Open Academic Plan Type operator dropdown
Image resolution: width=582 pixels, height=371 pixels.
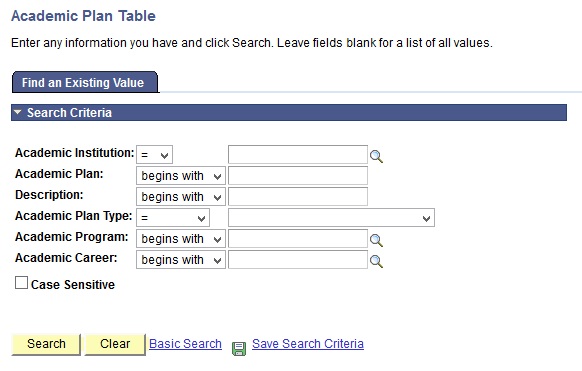coord(173,218)
